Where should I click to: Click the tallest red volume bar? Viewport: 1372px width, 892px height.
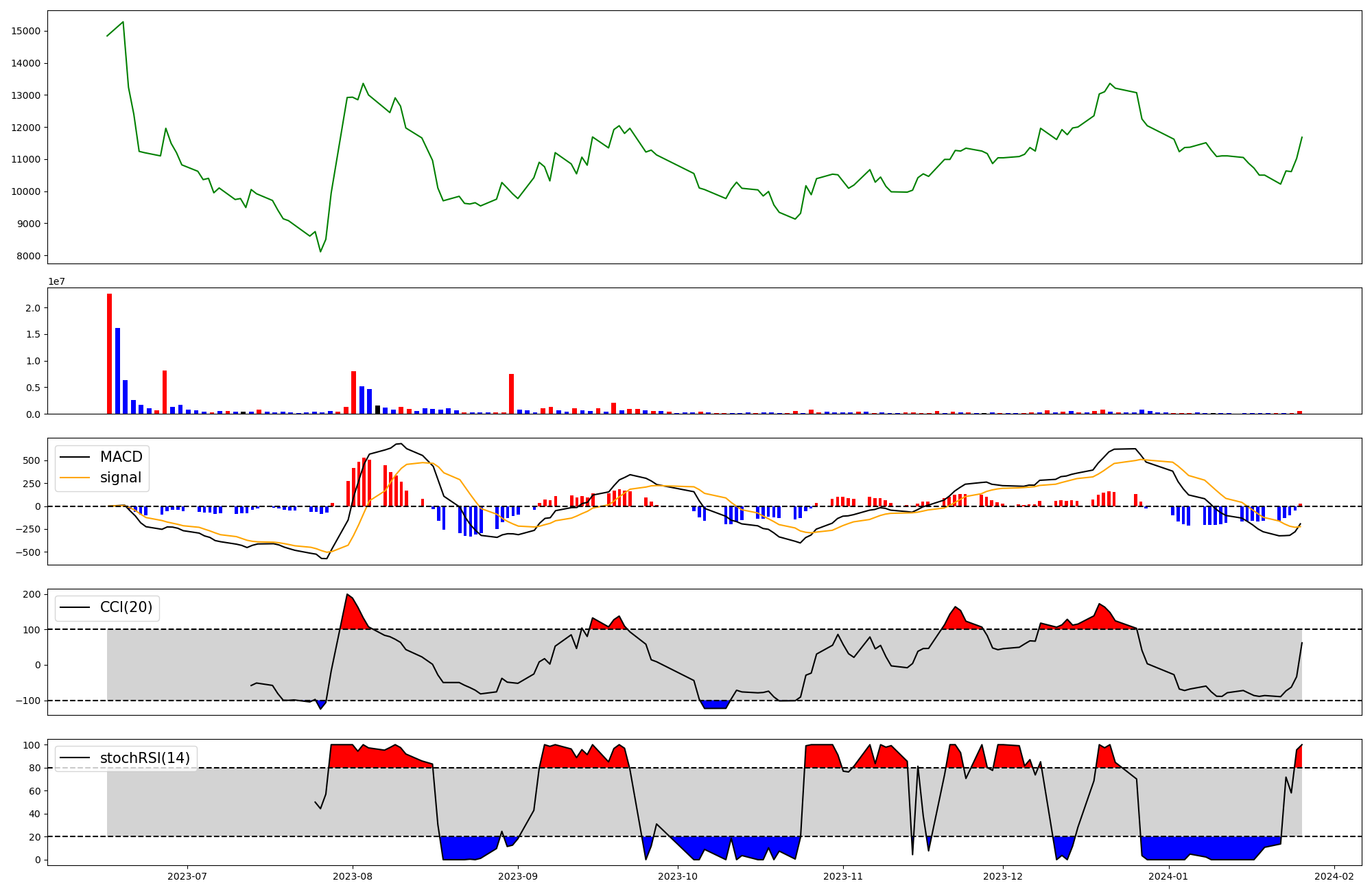point(109,353)
